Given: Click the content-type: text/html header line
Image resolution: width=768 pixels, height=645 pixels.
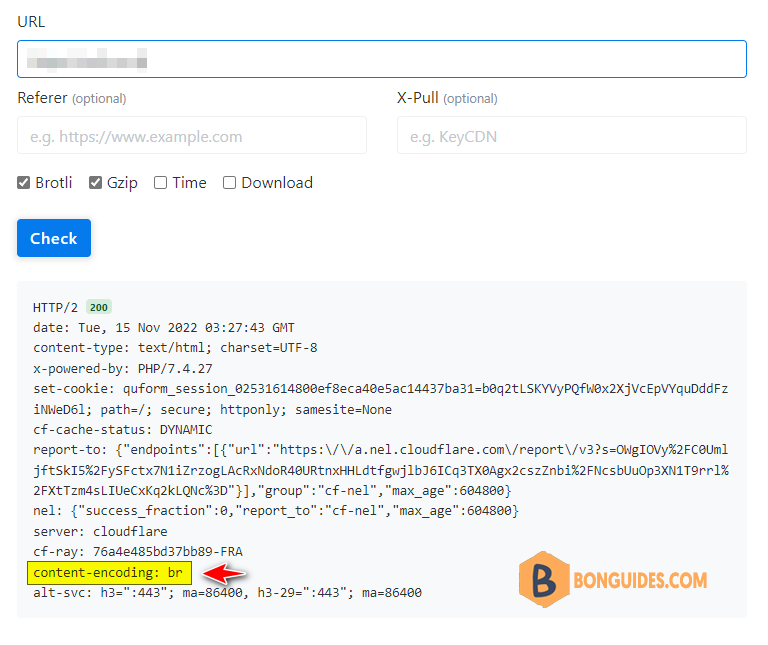Looking at the screenshot, I should click(175, 348).
